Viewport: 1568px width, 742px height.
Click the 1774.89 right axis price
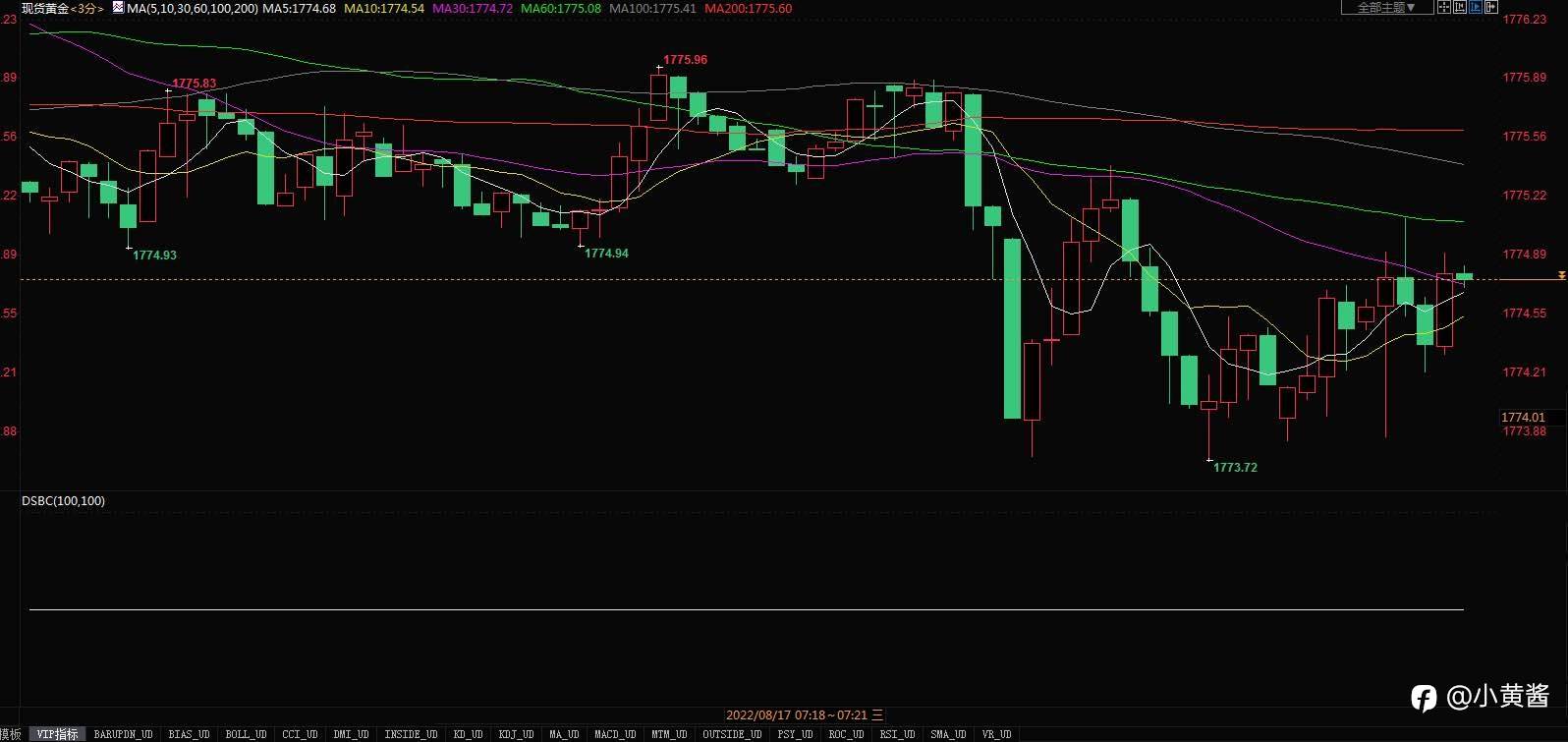coord(1525,255)
